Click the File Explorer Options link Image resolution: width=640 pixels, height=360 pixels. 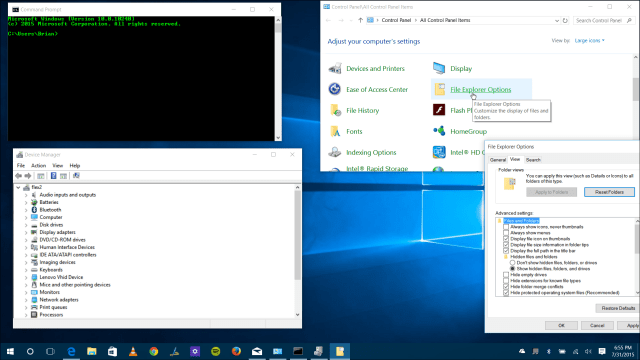[x=480, y=89]
